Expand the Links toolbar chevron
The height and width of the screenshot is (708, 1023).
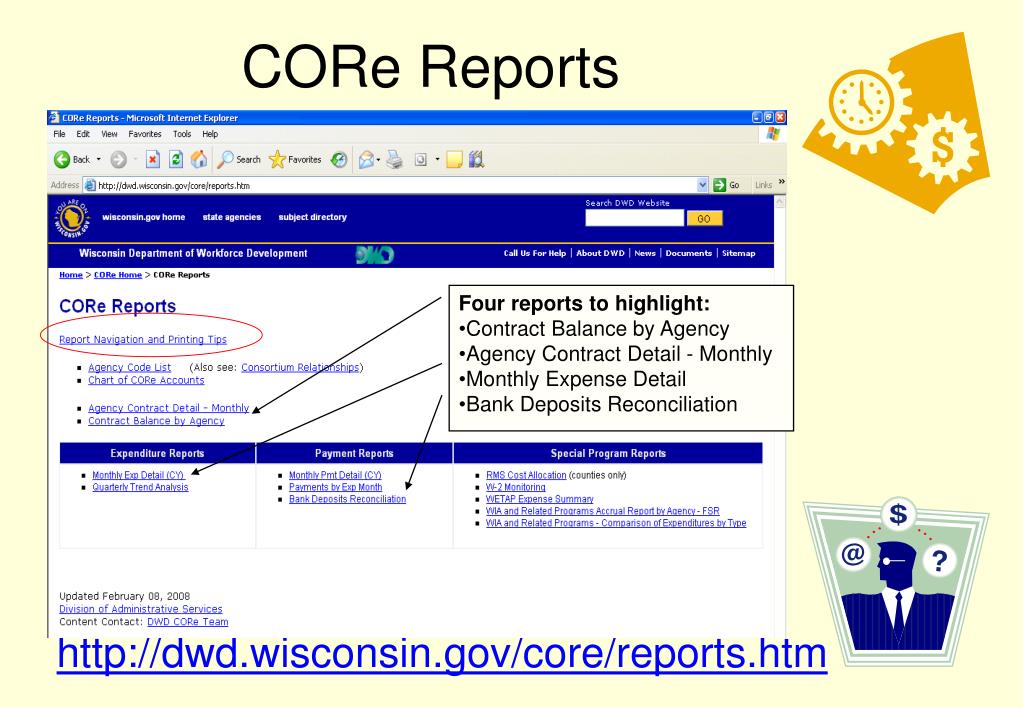click(782, 182)
